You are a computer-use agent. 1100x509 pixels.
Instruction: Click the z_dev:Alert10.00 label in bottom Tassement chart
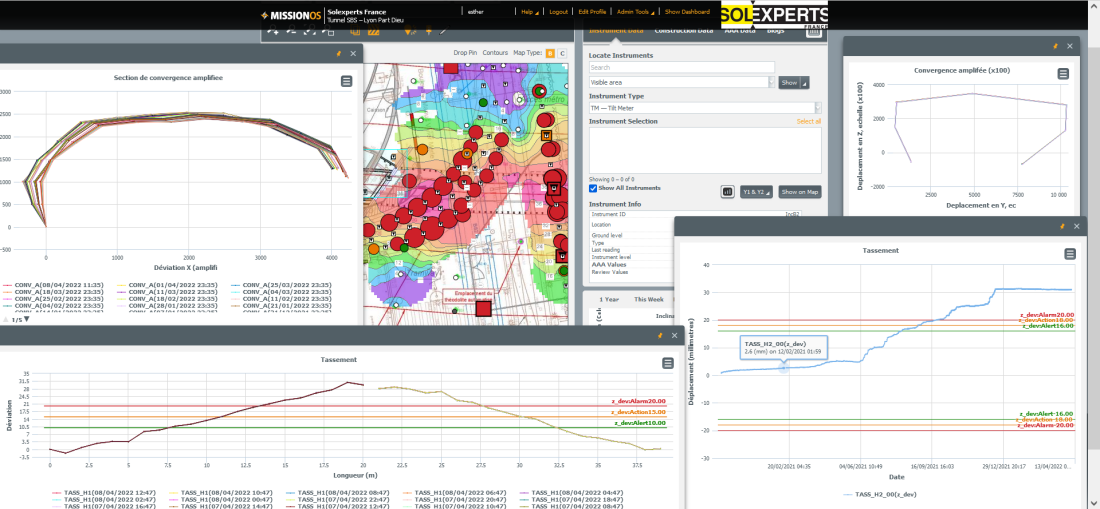[639, 423]
